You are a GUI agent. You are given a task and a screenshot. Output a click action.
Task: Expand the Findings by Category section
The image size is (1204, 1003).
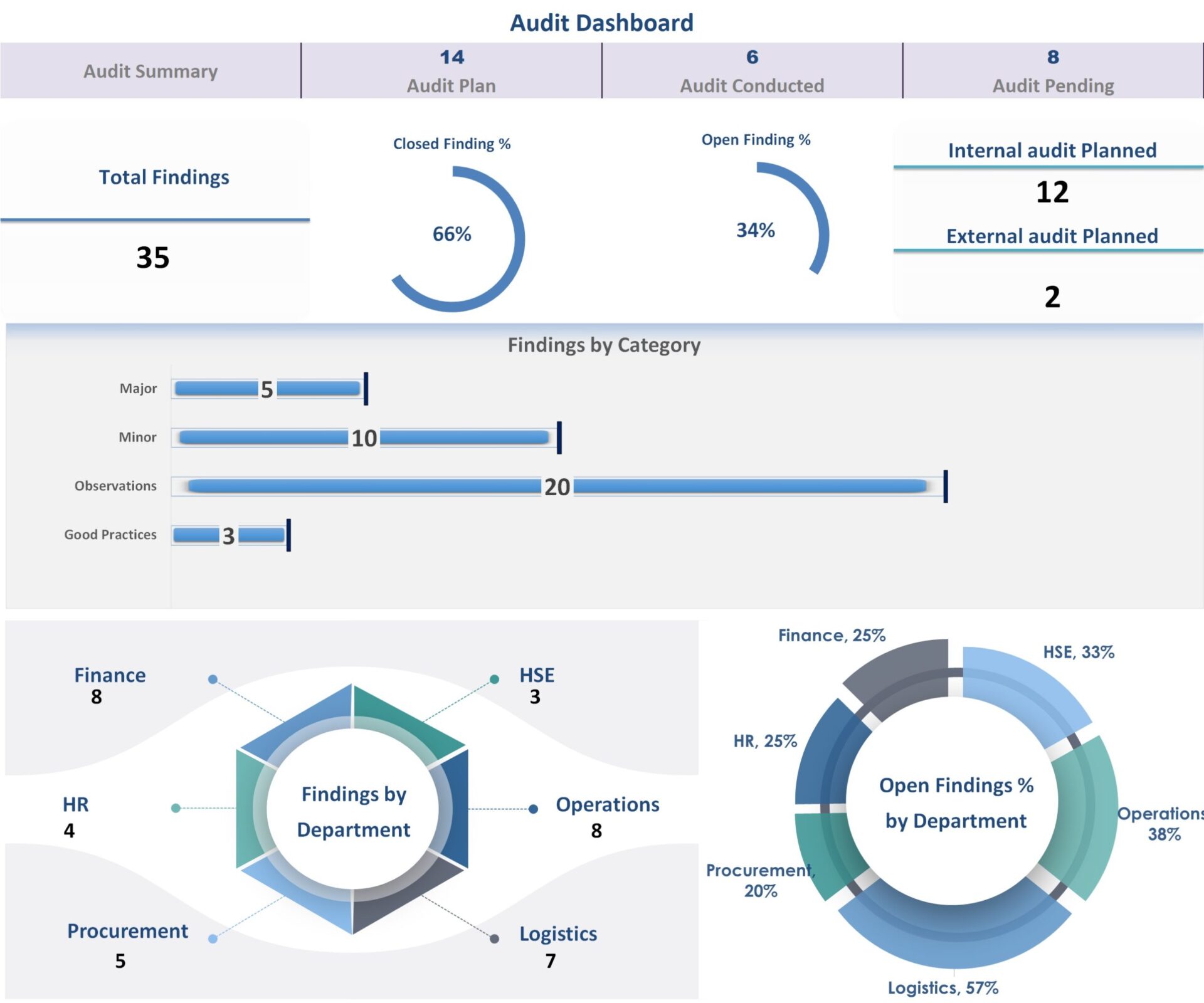tap(604, 344)
